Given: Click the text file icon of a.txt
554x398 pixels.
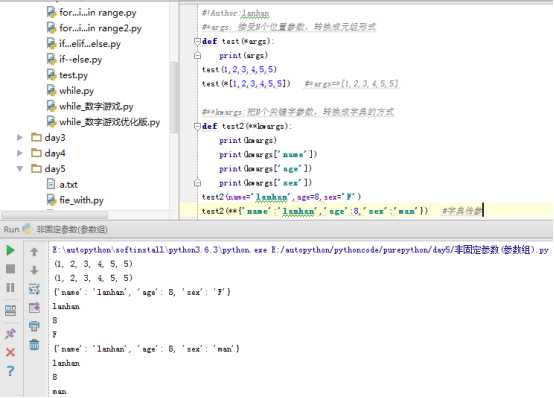Looking at the screenshot, I should (51, 184).
